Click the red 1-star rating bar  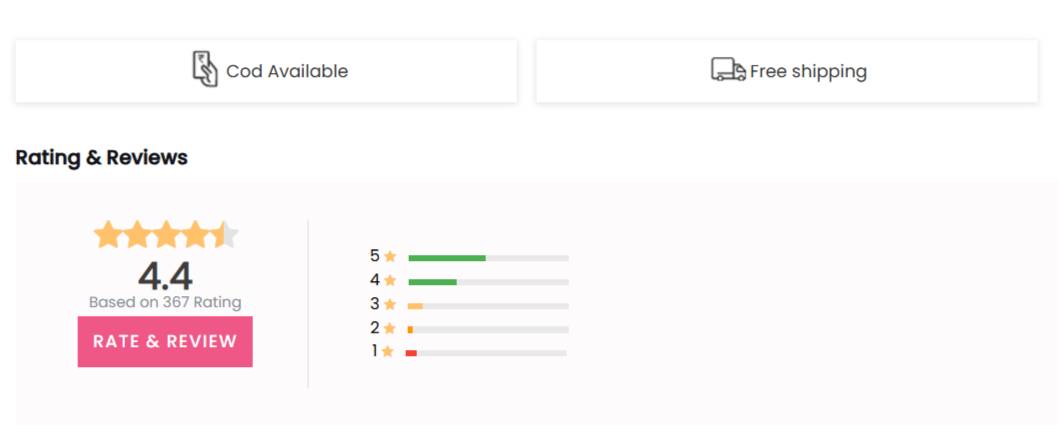486,353
